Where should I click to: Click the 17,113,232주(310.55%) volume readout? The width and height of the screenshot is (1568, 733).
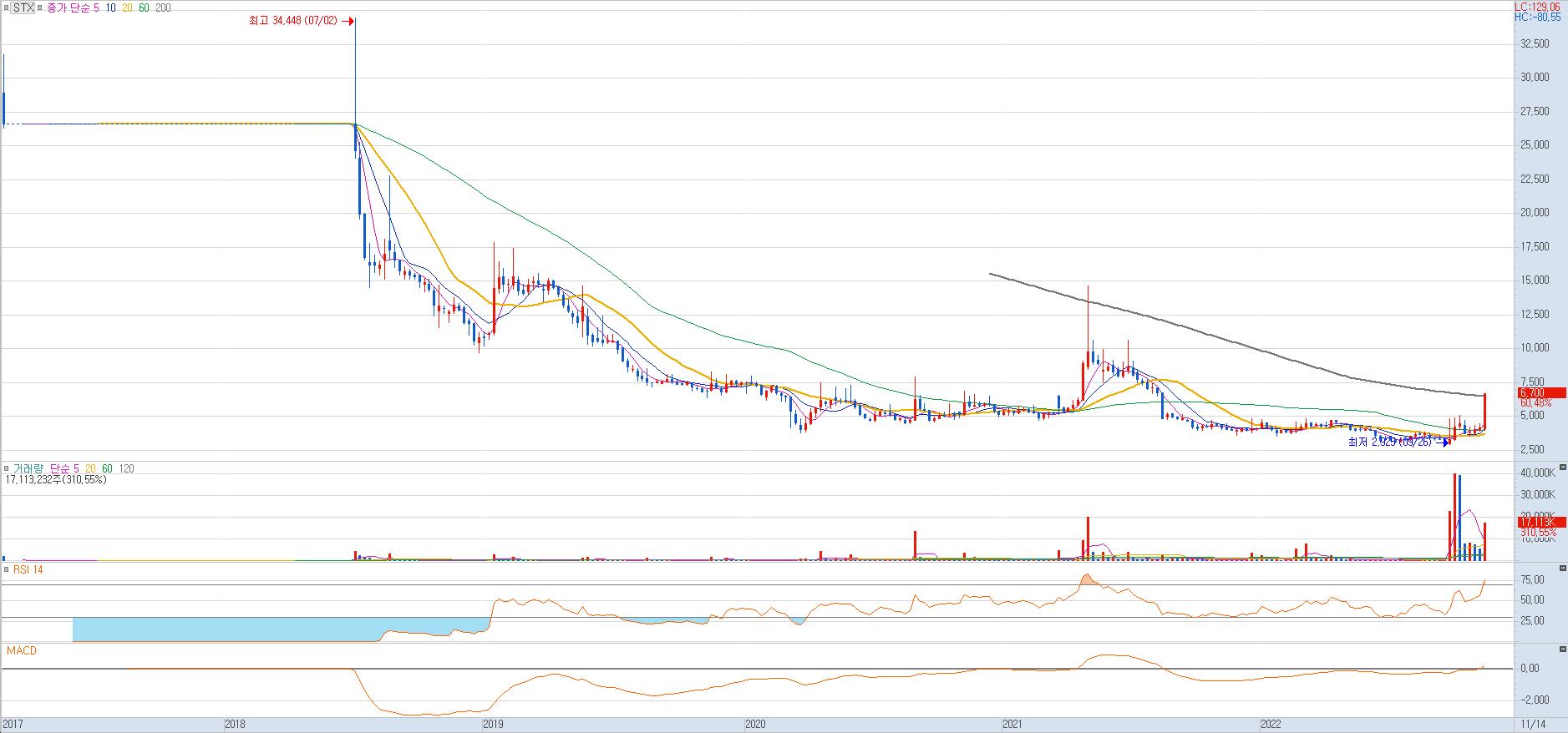(x=56, y=480)
